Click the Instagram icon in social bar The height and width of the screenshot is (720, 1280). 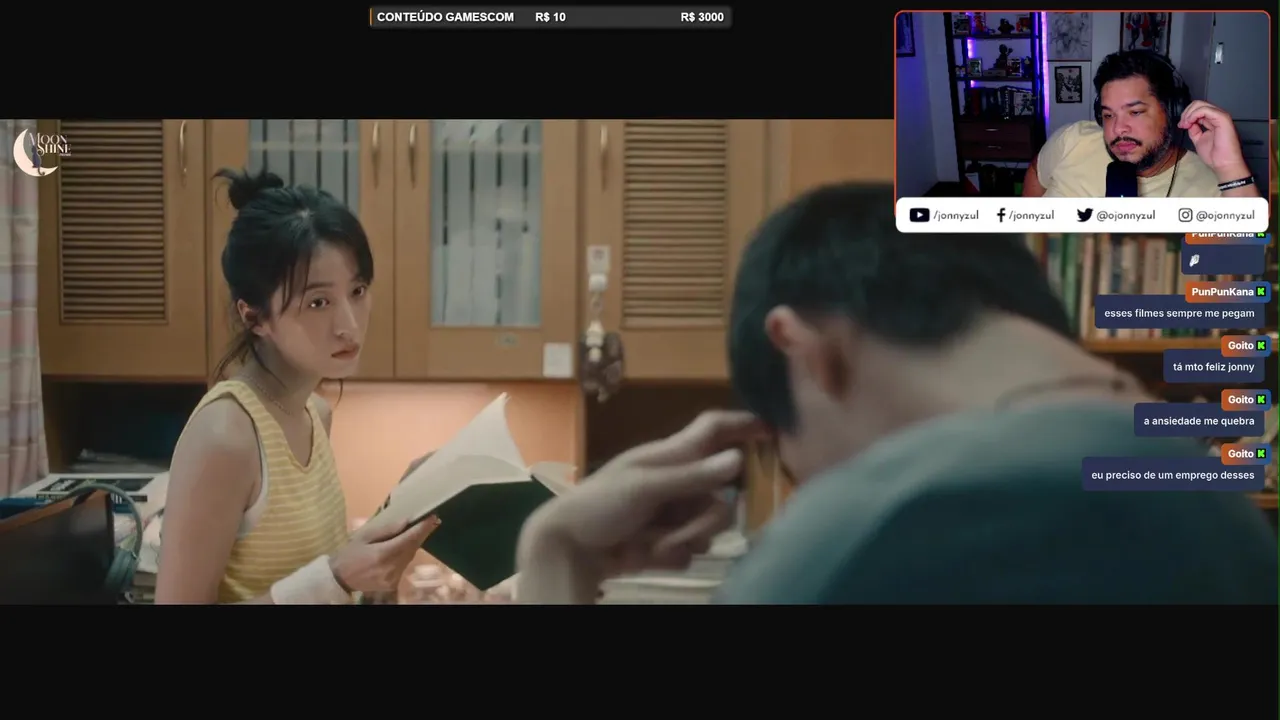click(x=1185, y=215)
